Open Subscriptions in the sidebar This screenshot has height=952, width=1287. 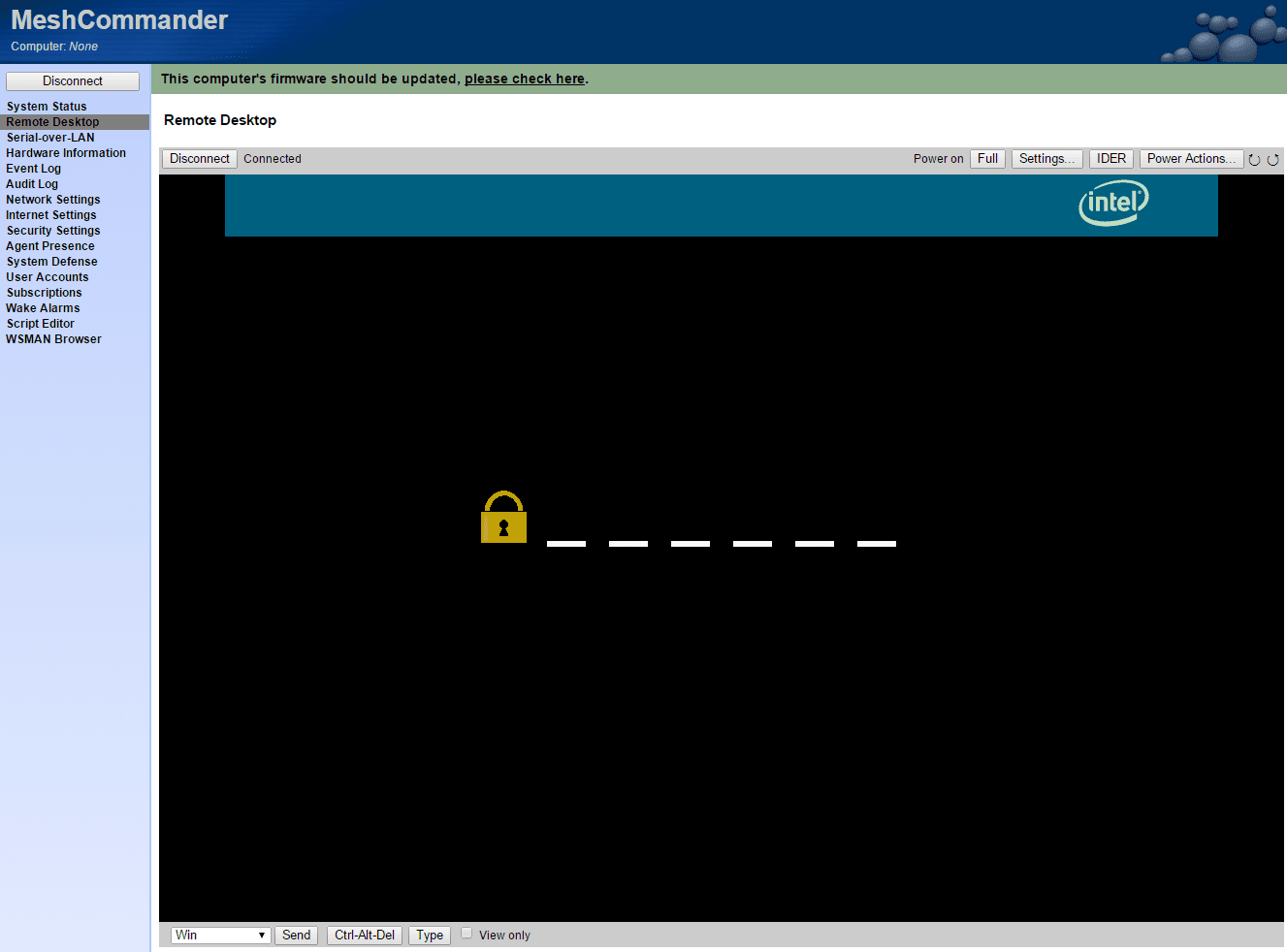point(45,293)
